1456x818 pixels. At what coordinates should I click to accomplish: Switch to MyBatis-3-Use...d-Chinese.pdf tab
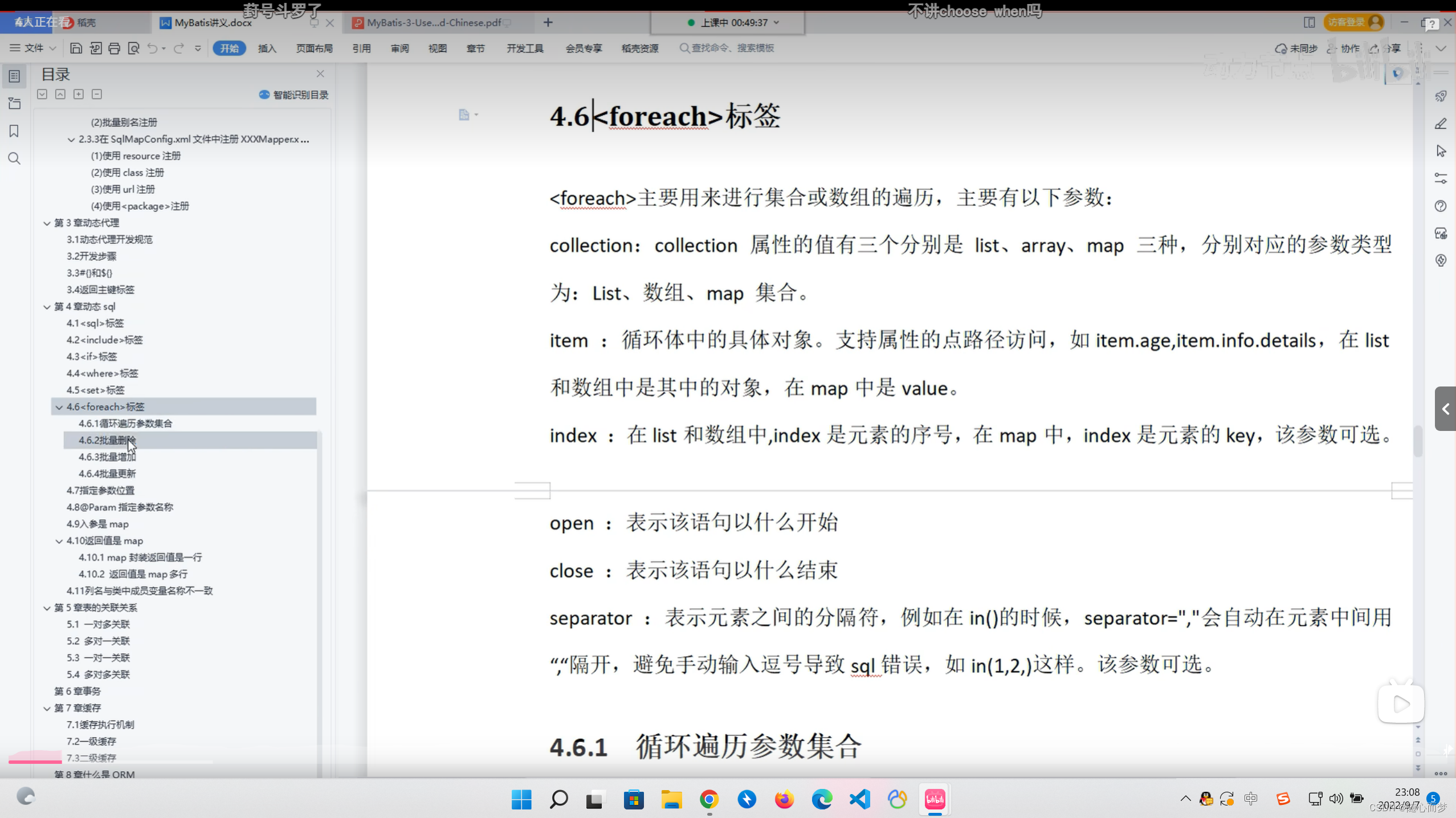click(x=433, y=23)
